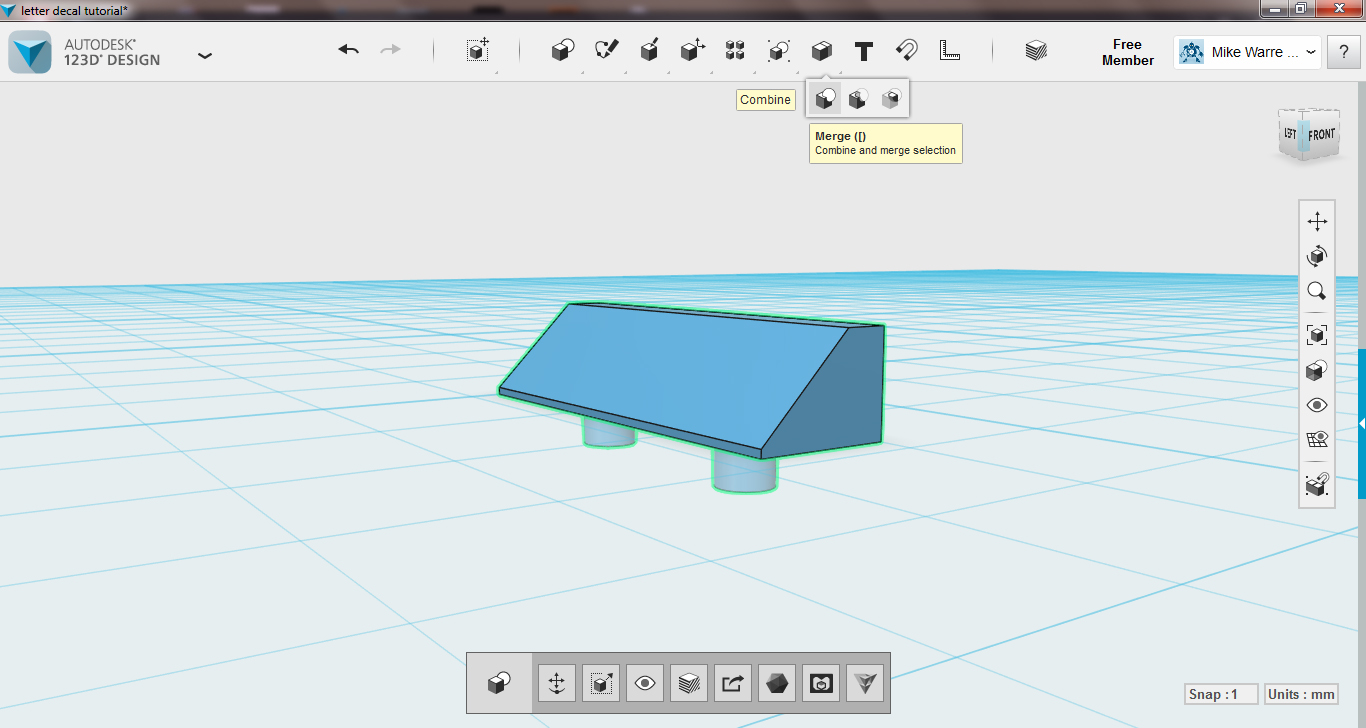Select the rear cylinder under the wedge
The height and width of the screenshot is (728, 1366).
click(x=608, y=432)
